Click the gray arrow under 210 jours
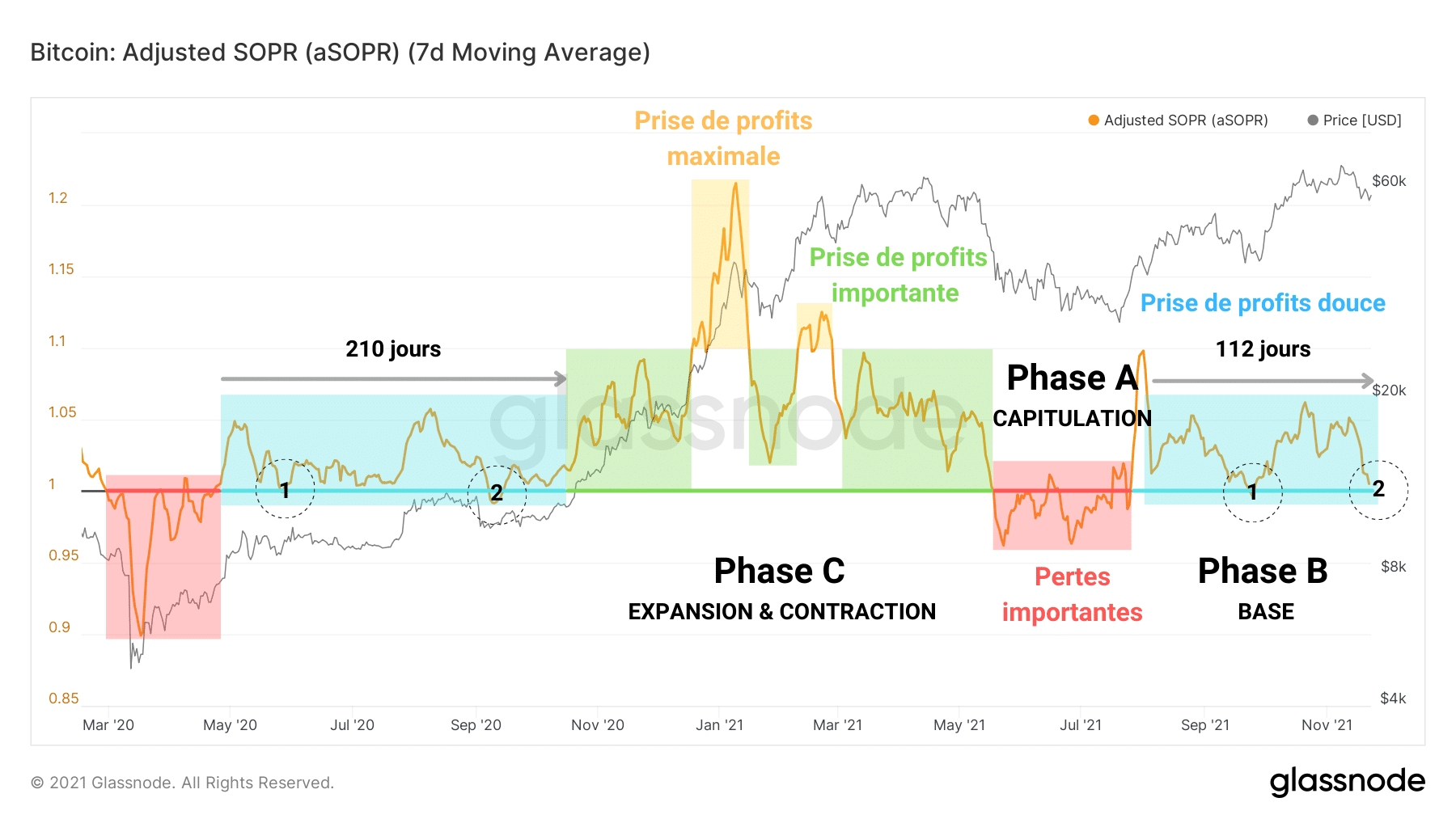 (x=394, y=378)
